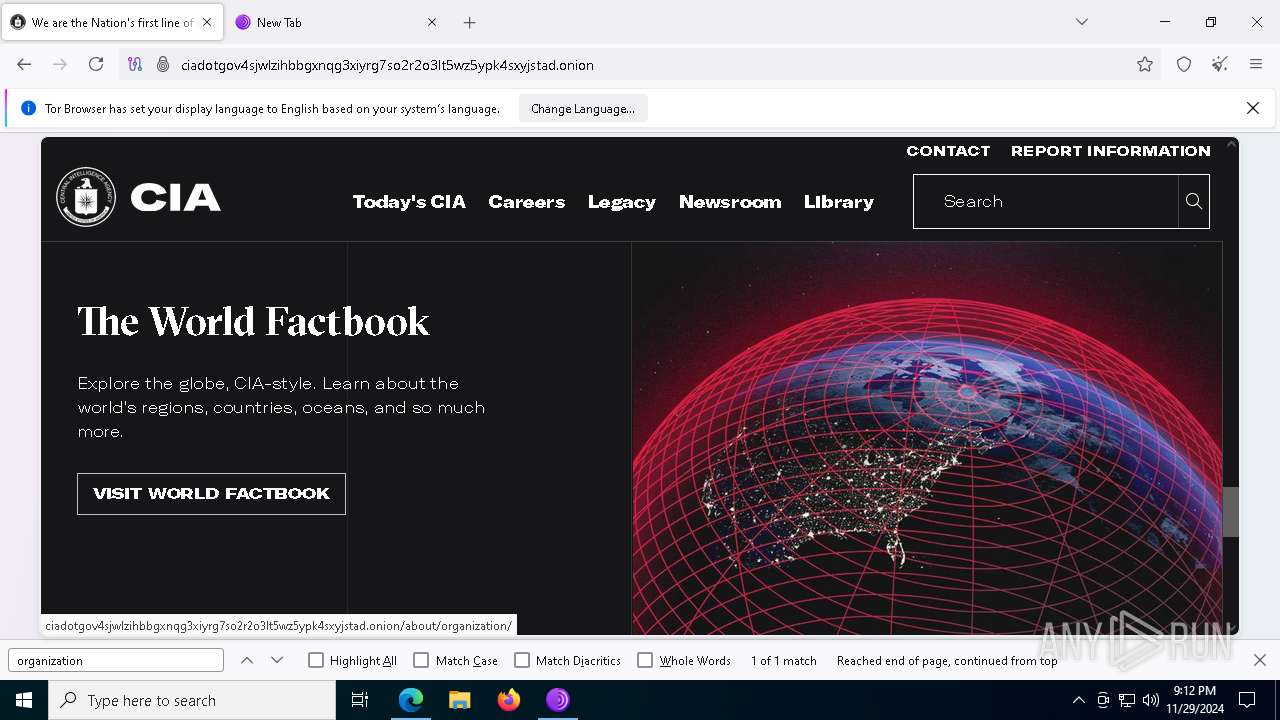Open the security level shield icon
Image resolution: width=1280 pixels, height=720 pixels.
click(x=1184, y=64)
